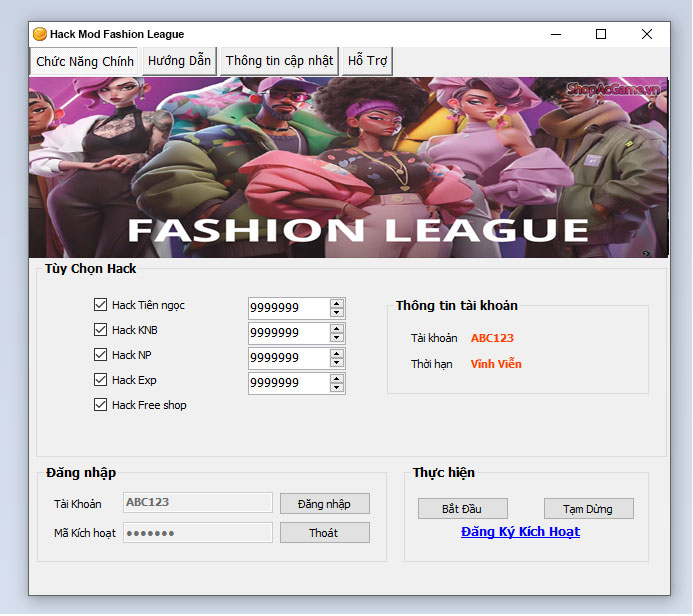Close the Hack Mod Fashion League window
The image size is (693, 616).
(x=647, y=34)
